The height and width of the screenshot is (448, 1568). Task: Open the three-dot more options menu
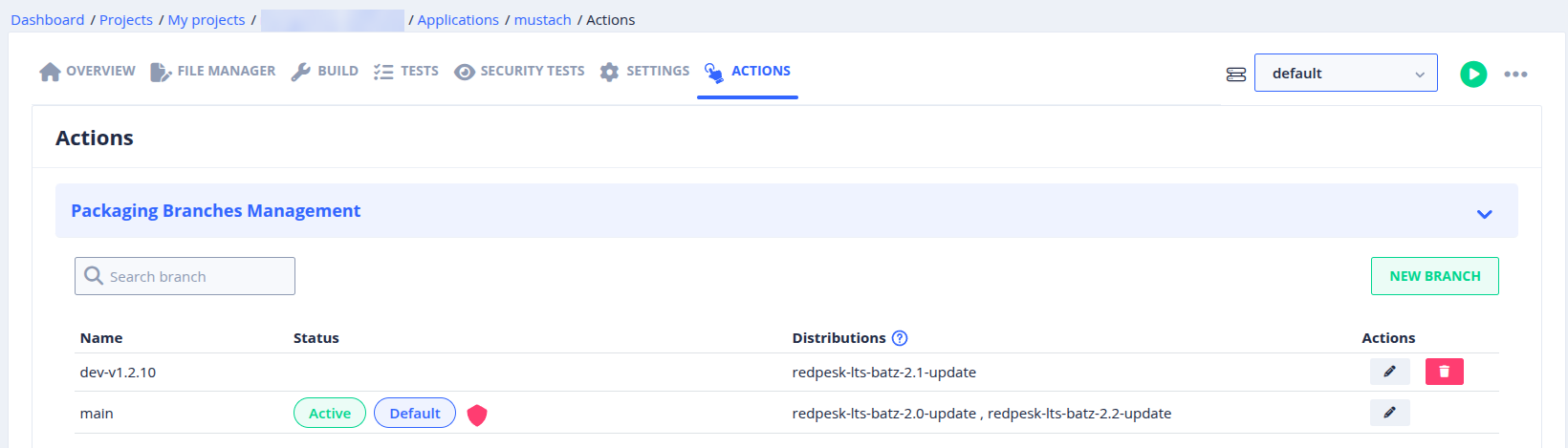tap(1515, 74)
